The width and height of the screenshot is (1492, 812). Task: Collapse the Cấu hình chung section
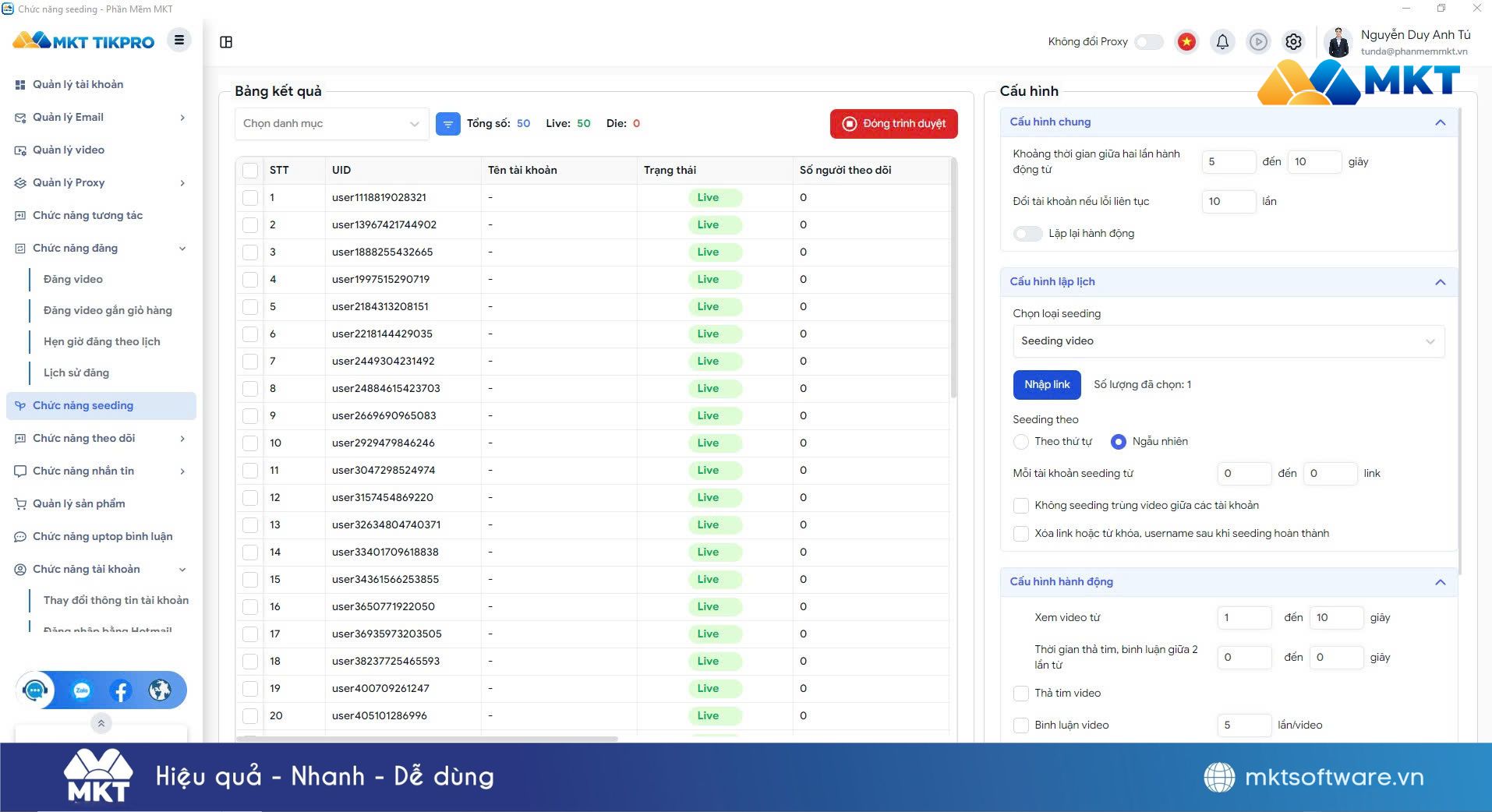(x=1440, y=122)
